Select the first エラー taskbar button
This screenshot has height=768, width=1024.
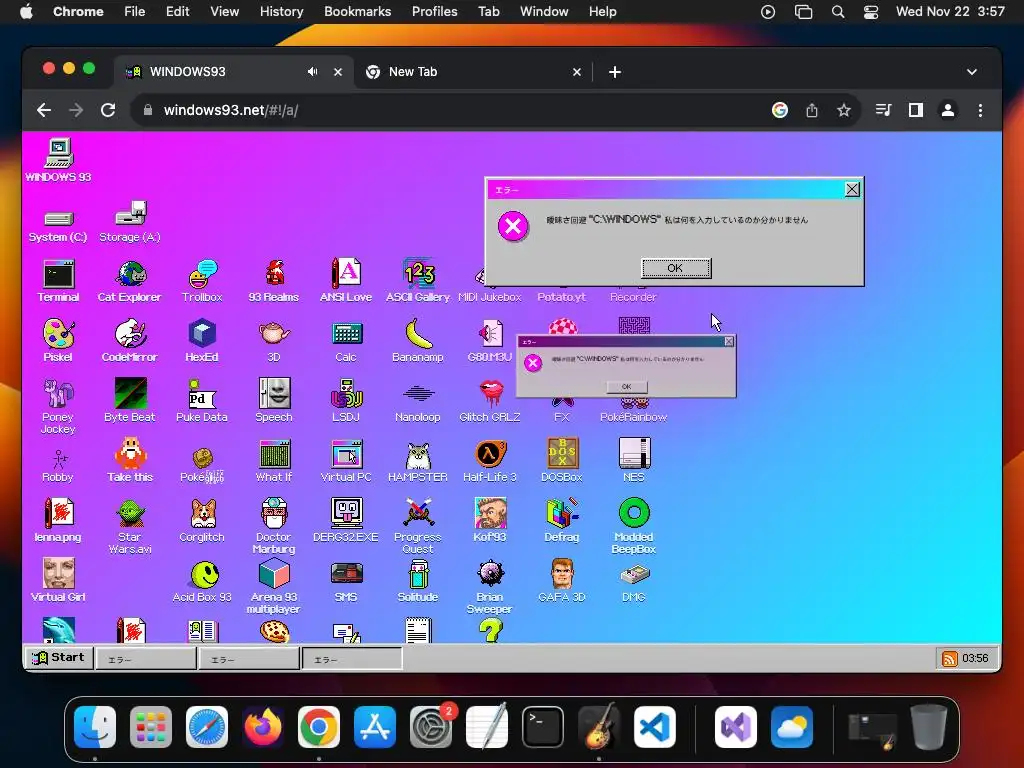146,659
